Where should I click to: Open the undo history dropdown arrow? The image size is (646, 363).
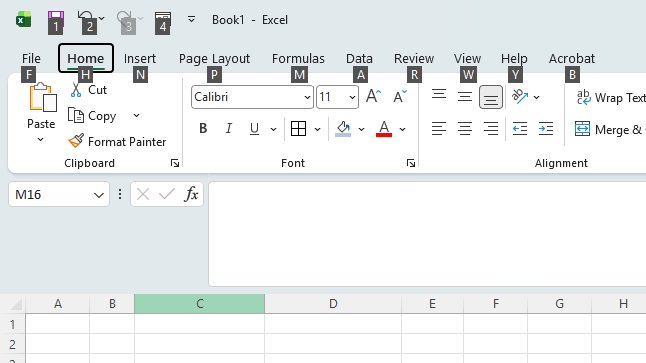[x=101, y=19]
